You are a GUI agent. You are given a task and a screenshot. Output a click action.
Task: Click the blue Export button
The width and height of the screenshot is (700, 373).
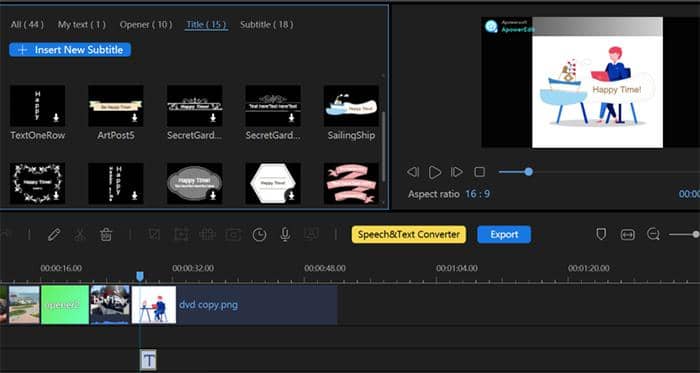(x=504, y=234)
